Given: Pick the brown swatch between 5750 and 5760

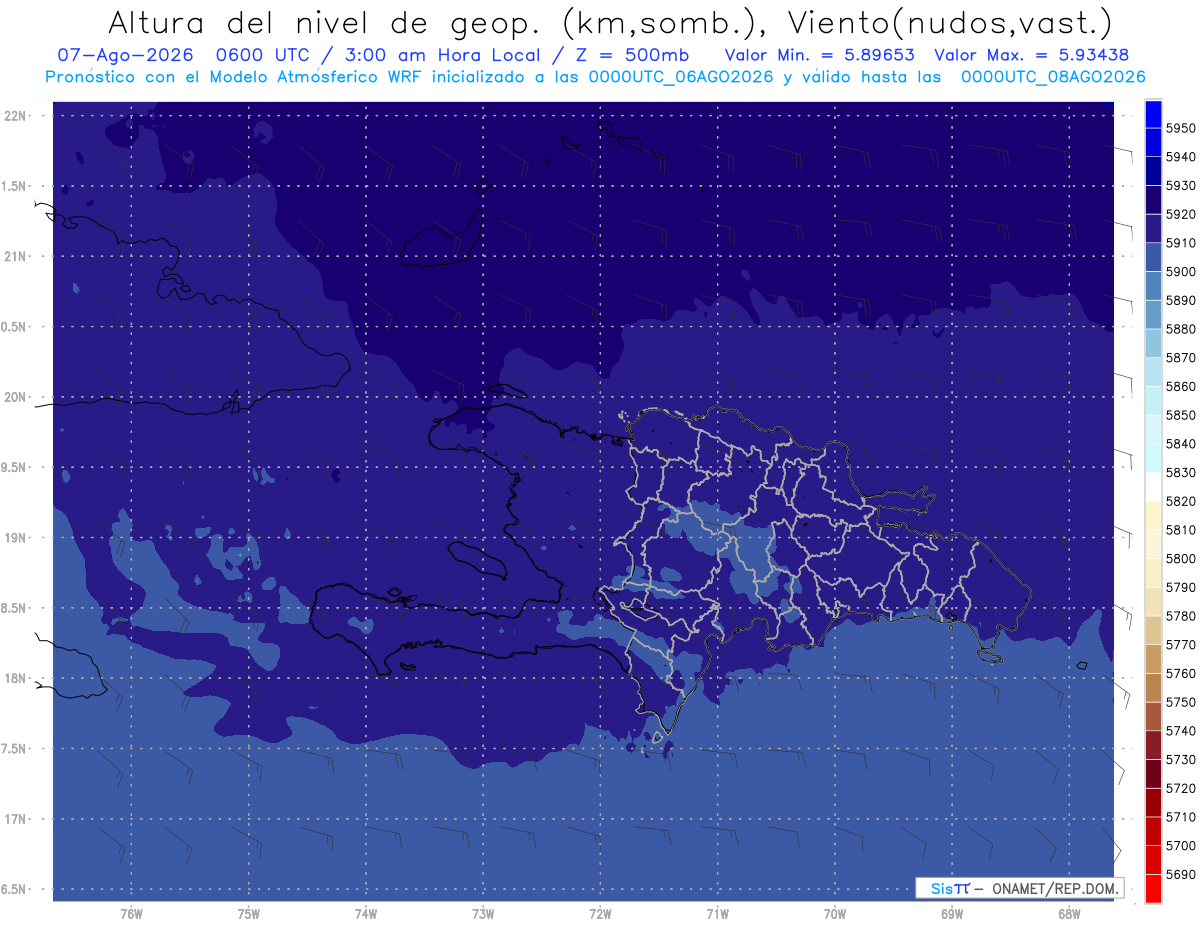Looking at the screenshot, I should click(x=1152, y=687).
